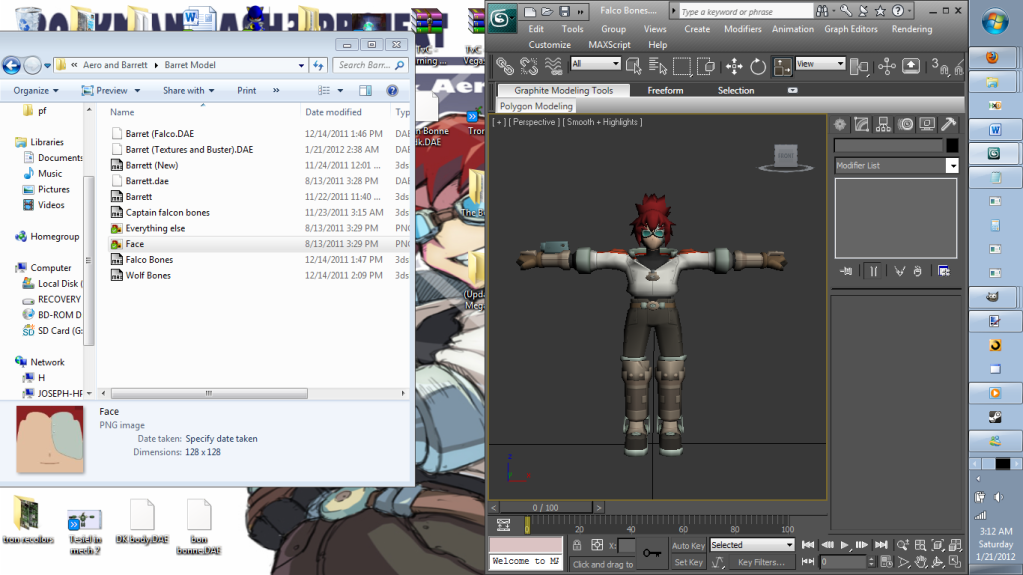Open the Modify command panel tab

(x=861, y=124)
